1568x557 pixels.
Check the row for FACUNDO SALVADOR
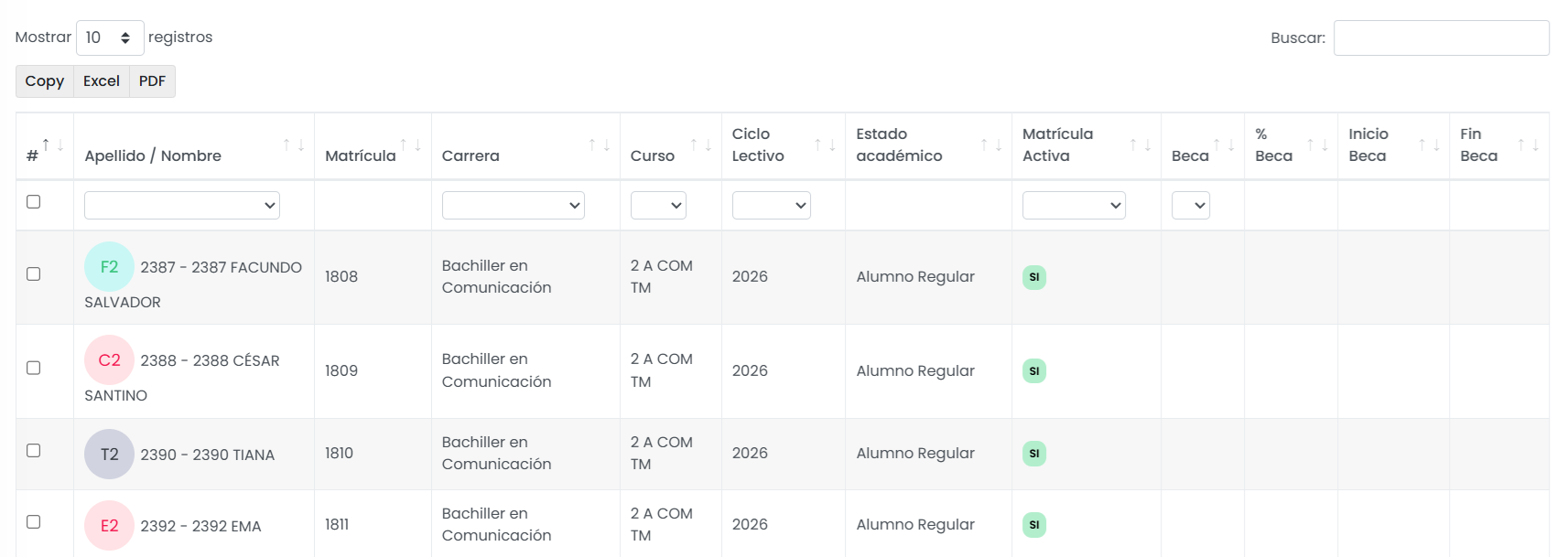(x=34, y=273)
